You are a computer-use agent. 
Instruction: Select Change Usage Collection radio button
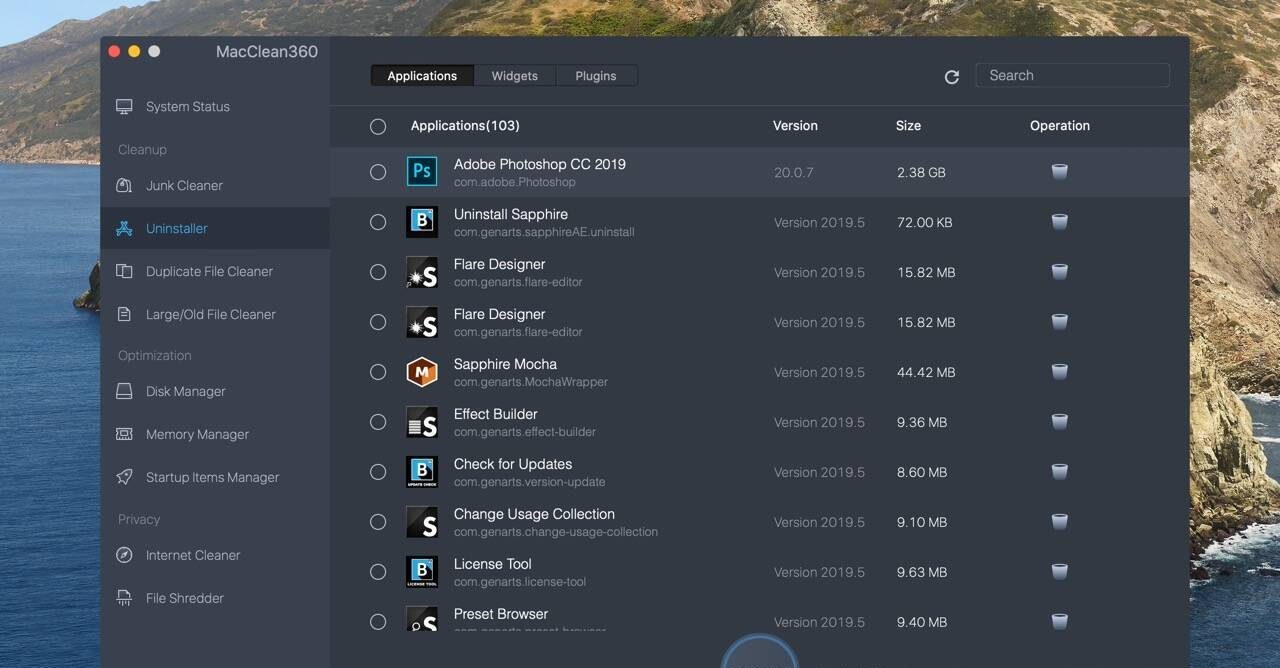pyautogui.click(x=378, y=522)
